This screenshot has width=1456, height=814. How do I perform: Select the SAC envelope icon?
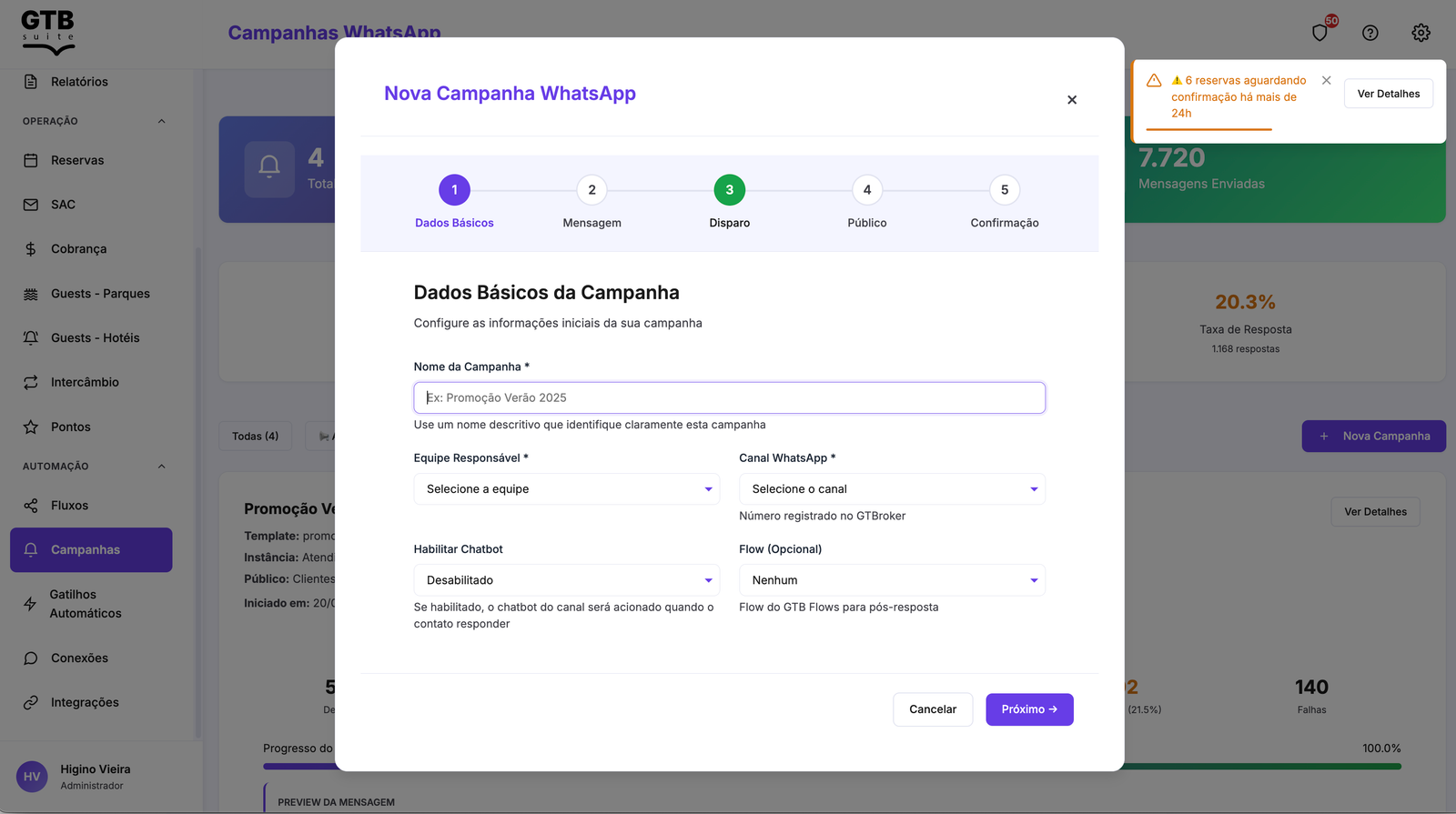click(31, 205)
